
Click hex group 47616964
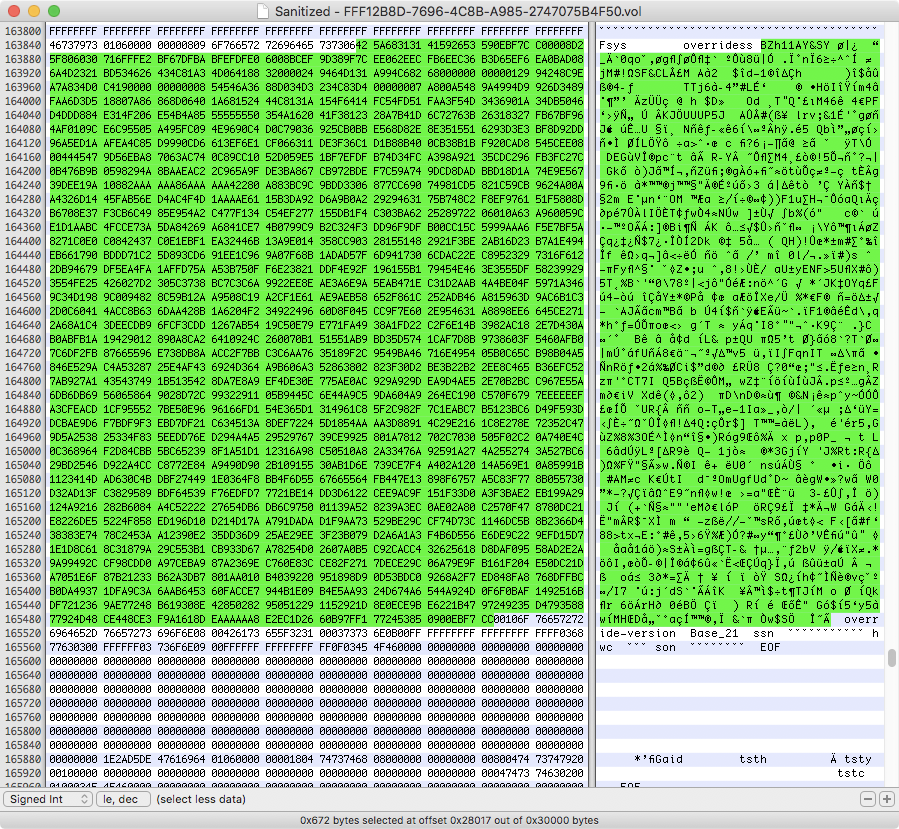pos(181,759)
